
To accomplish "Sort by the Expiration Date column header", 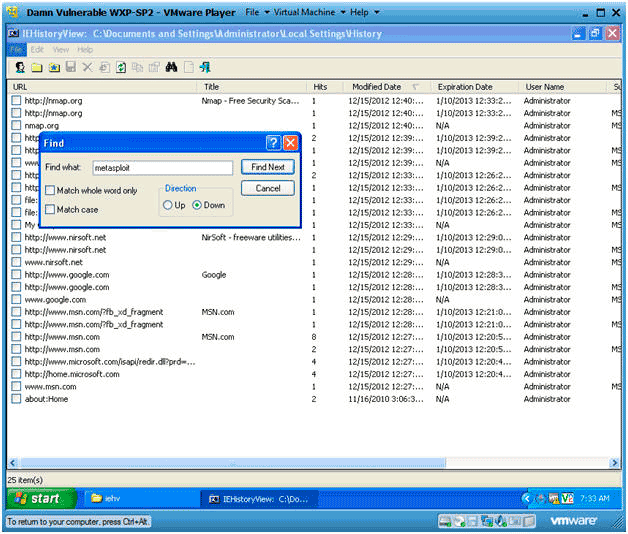I will pos(474,87).
